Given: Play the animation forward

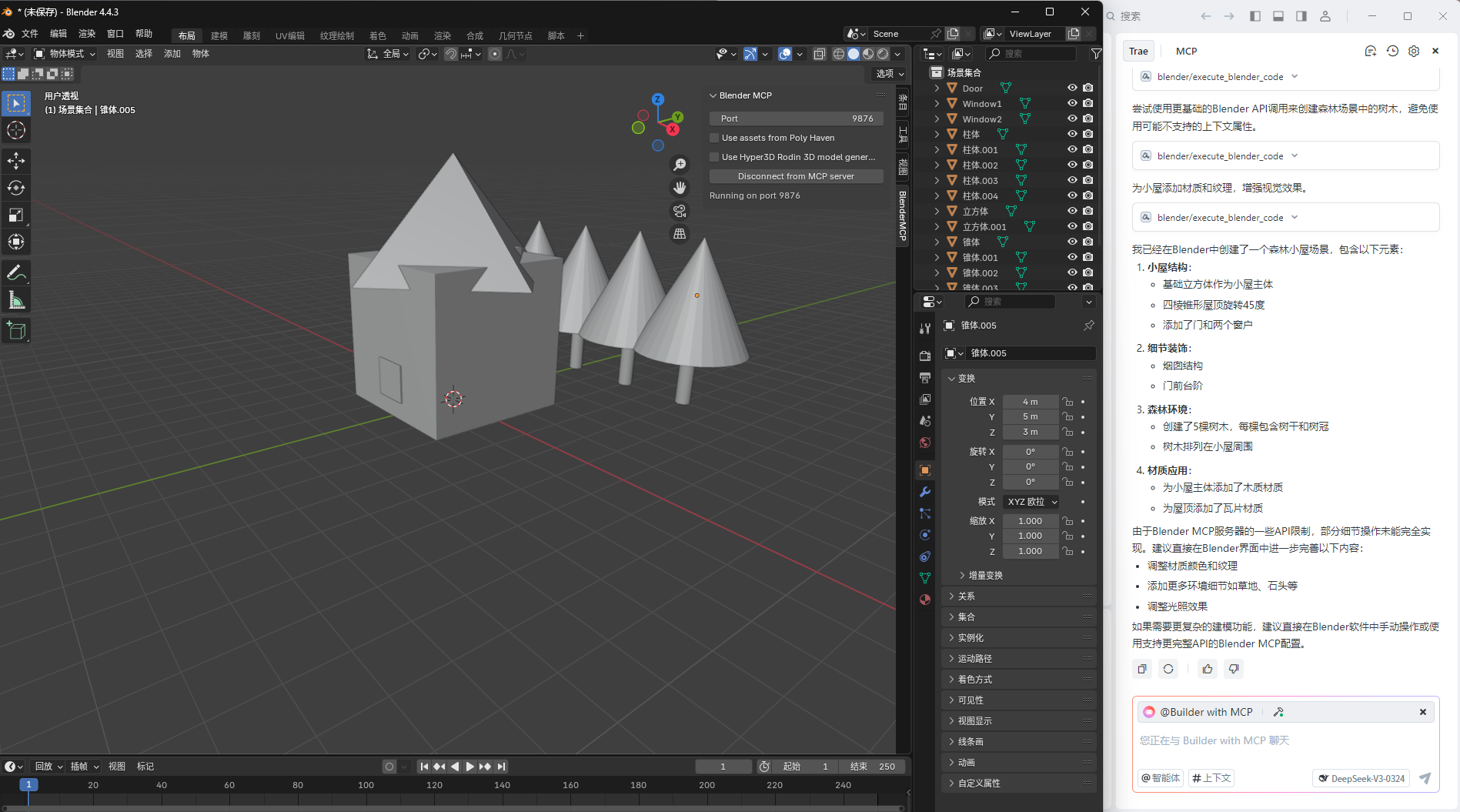Looking at the screenshot, I should [x=469, y=767].
